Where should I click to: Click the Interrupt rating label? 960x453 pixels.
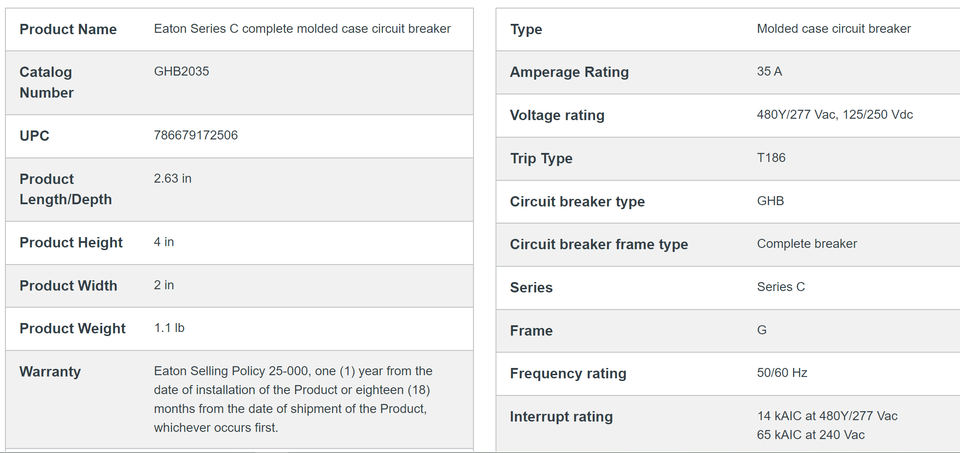(561, 417)
